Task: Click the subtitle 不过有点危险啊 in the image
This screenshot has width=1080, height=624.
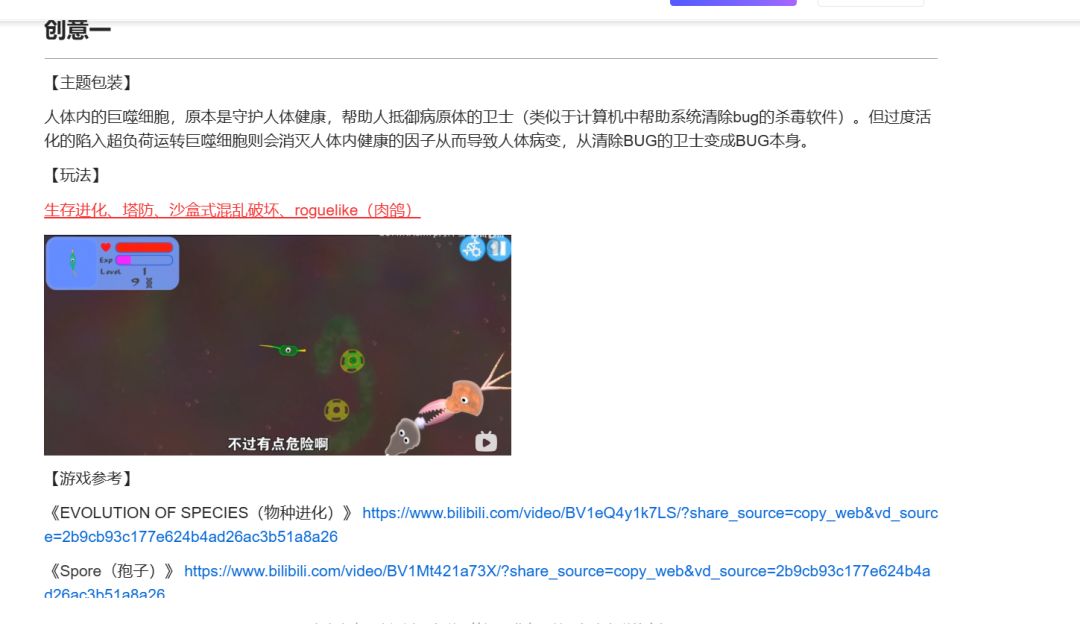Action: [278, 444]
